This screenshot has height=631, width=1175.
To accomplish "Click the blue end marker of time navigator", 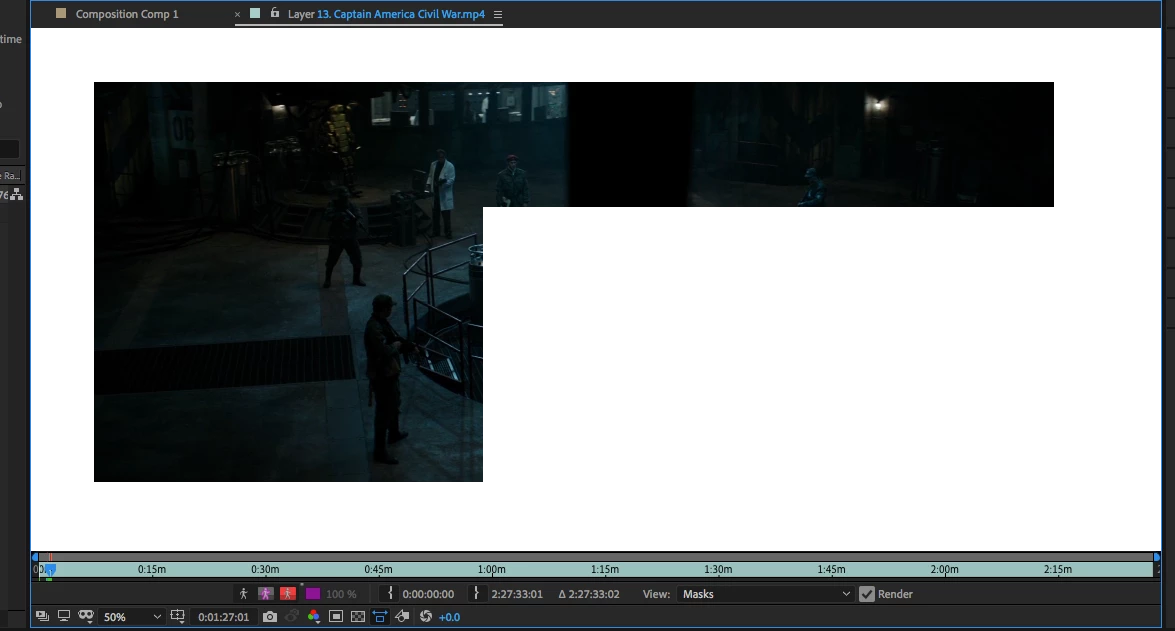I will 1156,557.
